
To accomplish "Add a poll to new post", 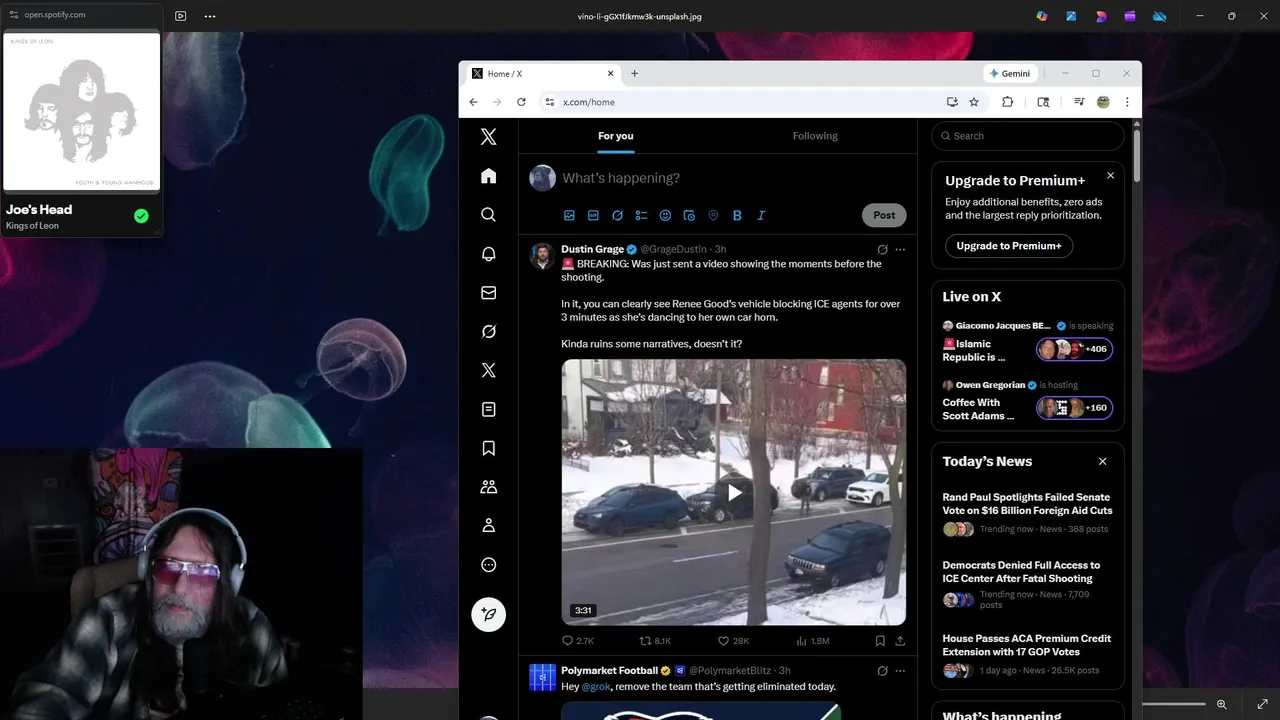I will pyautogui.click(x=641, y=215).
